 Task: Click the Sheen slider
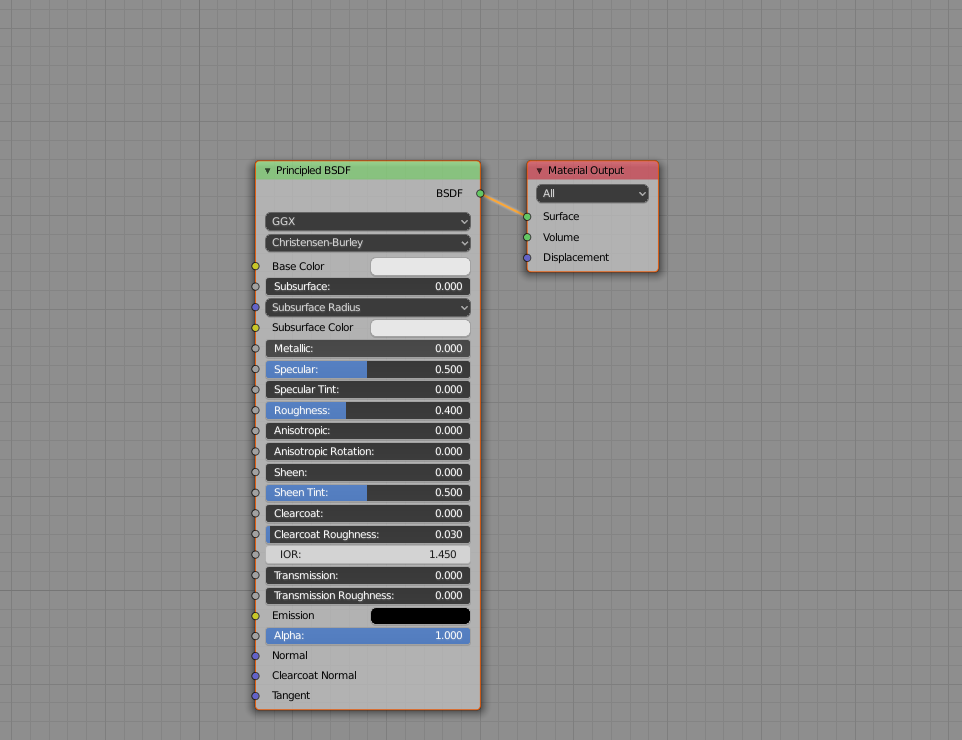pyautogui.click(x=368, y=472)
